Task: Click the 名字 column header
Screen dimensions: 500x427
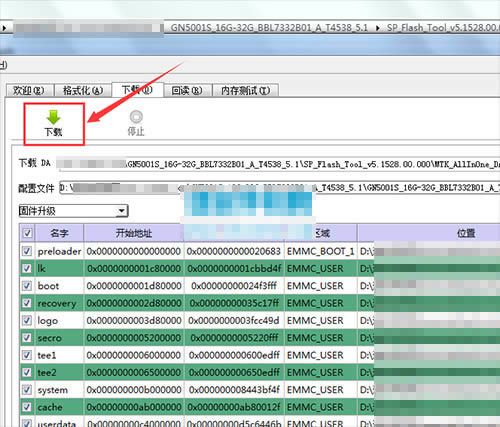Action: [59, 233]
